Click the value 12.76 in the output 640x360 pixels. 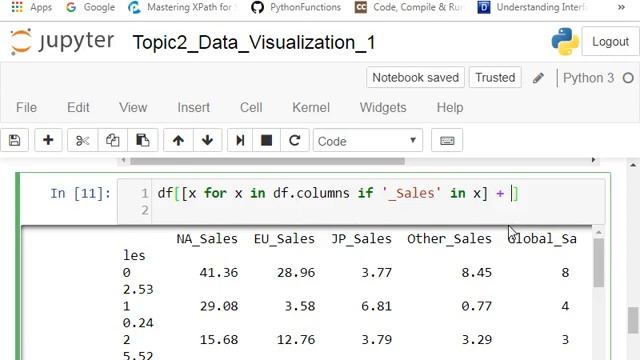(x=296, y=339)
